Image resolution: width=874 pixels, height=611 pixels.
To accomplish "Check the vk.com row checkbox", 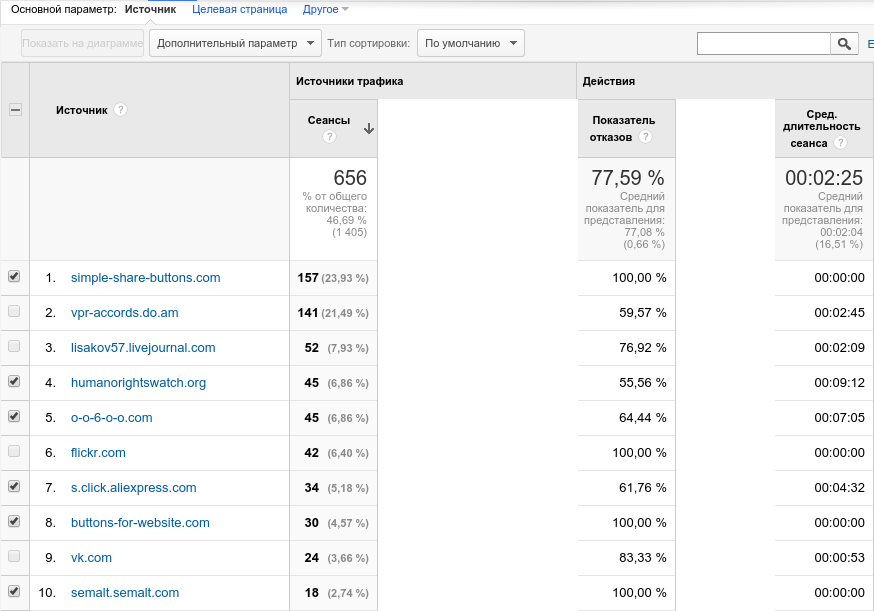I will tap(14, 556).
